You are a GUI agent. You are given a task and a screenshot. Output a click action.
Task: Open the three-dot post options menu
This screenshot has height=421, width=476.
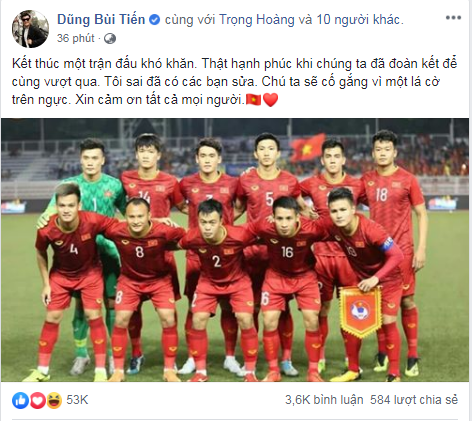pos(453,18)
